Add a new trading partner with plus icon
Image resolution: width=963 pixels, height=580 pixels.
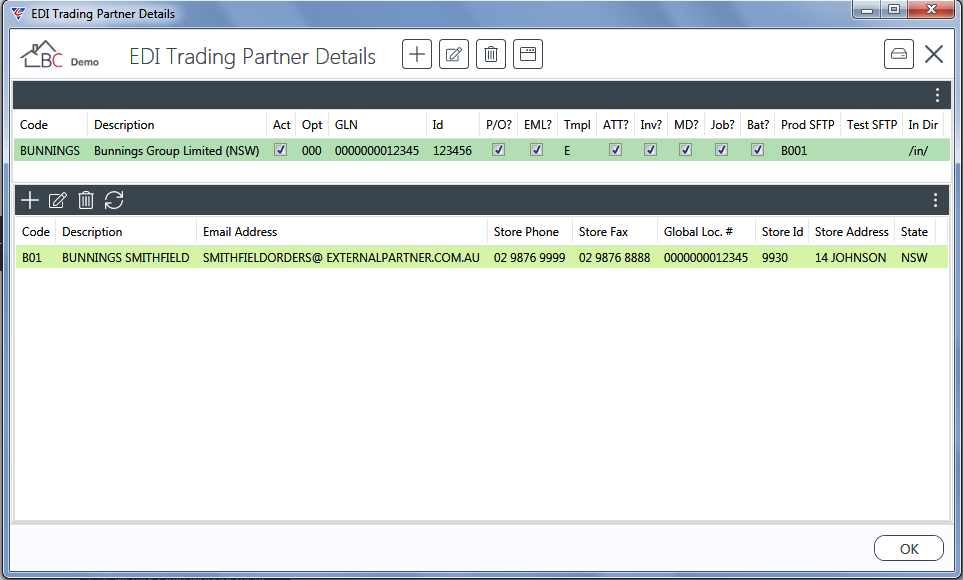pos(416,54)
